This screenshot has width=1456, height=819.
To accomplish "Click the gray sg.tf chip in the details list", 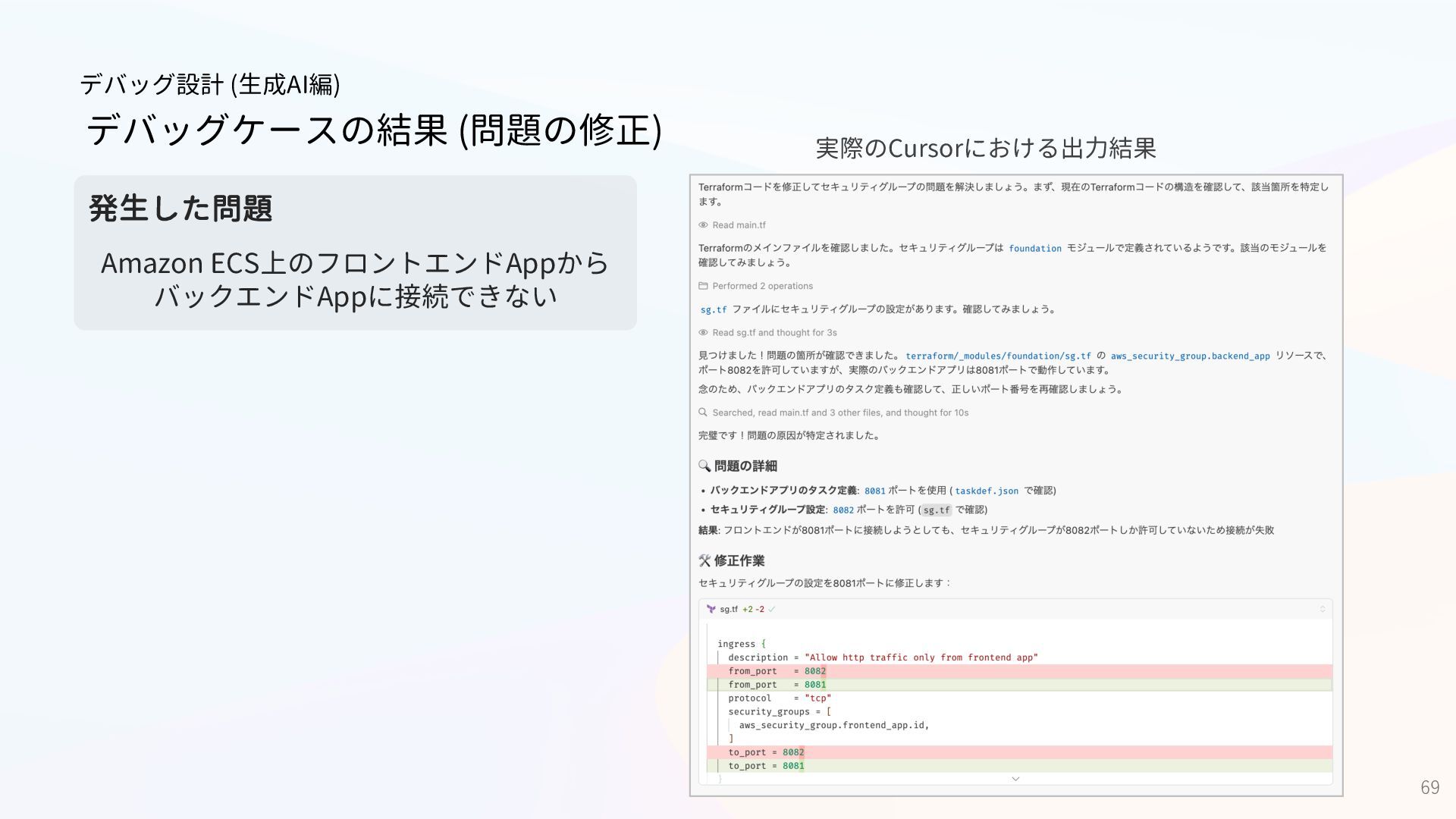I will 937,510.
